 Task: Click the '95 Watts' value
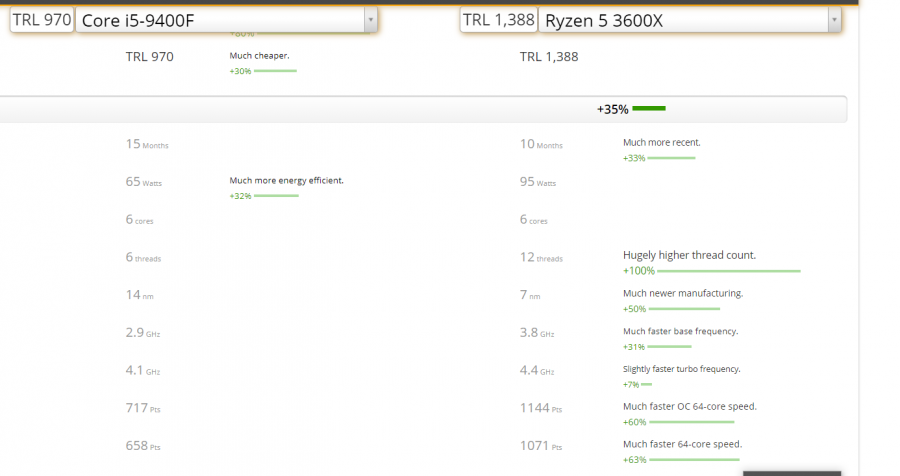pyautogui.click(x=538, y=182)
